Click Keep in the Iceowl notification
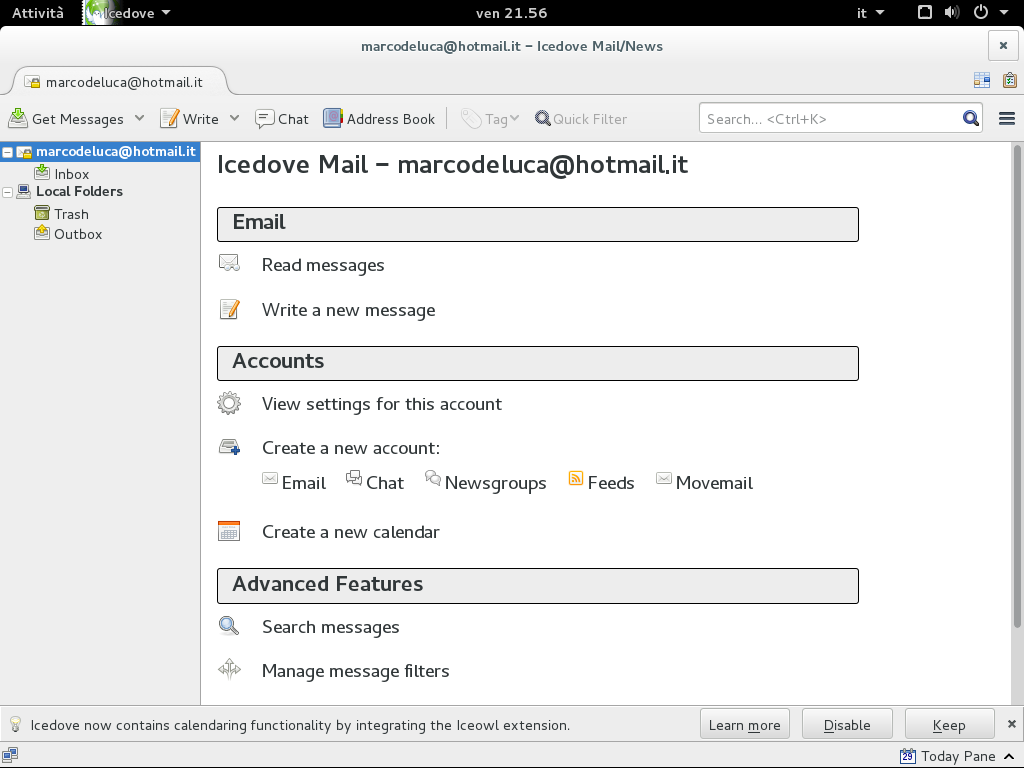This screenshot has height=768, width=1024. pos(949,724)
